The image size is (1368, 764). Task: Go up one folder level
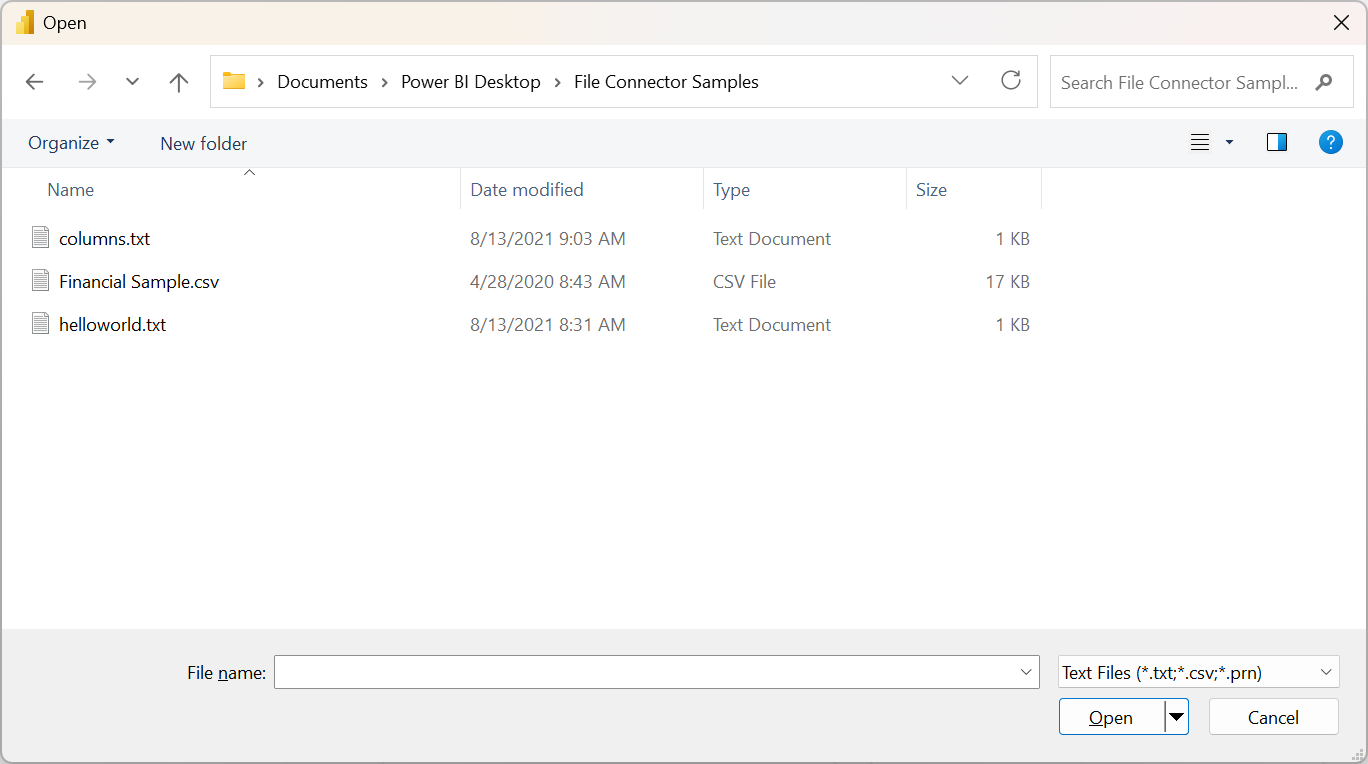point(179,82)
